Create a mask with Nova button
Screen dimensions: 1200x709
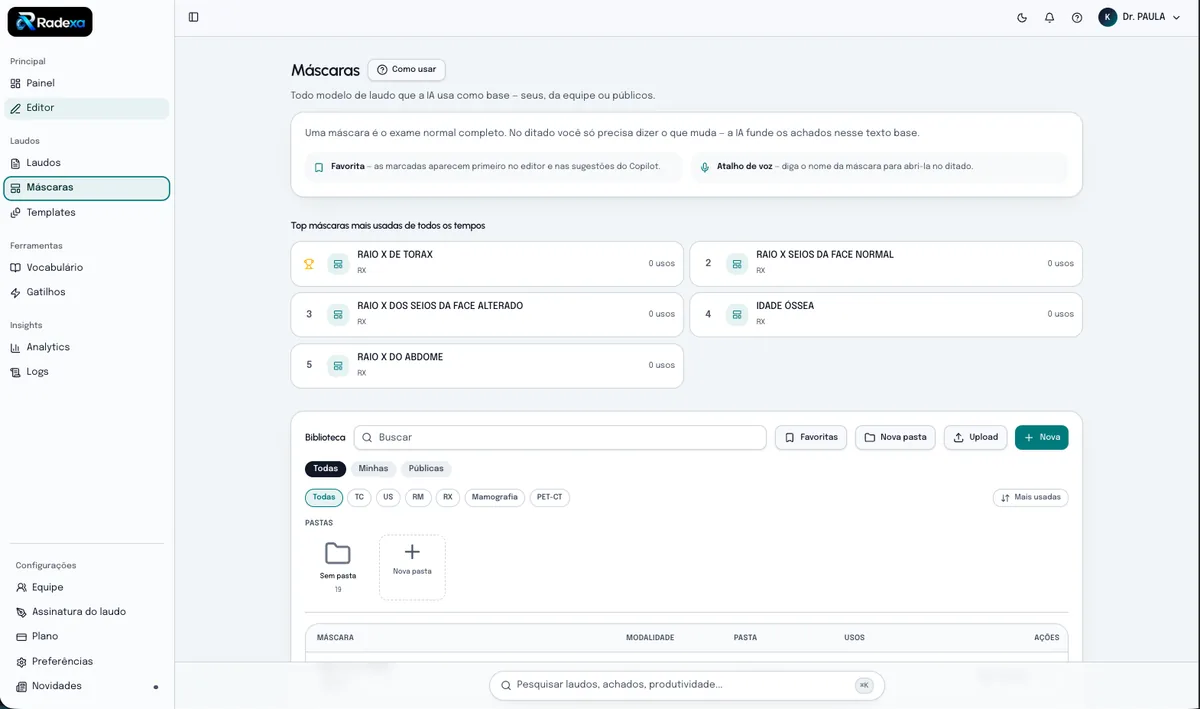click(x=1041, y=437)
